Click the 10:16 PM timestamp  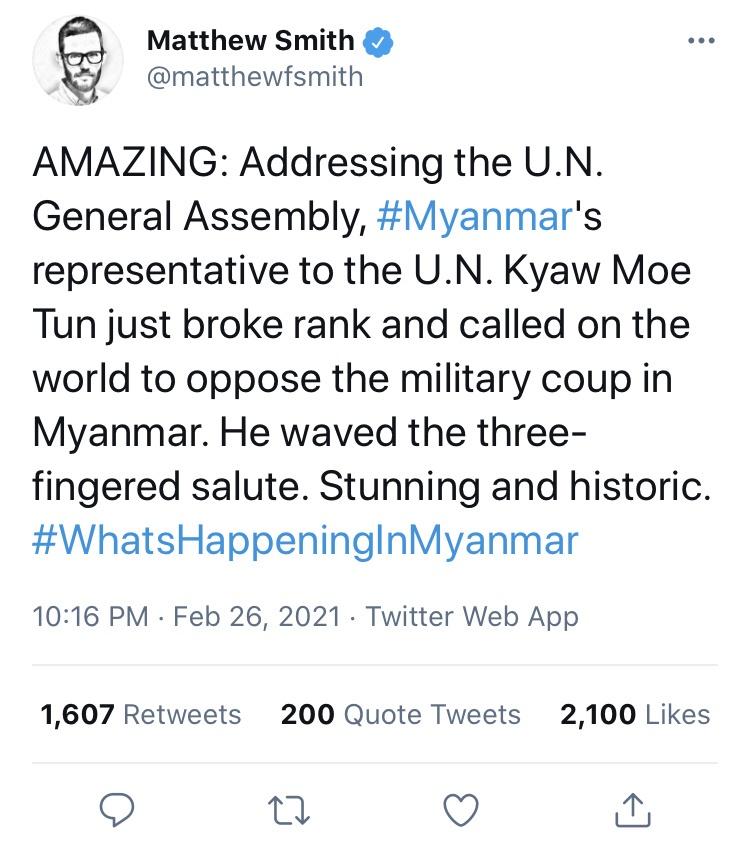(x=84, y=616)
